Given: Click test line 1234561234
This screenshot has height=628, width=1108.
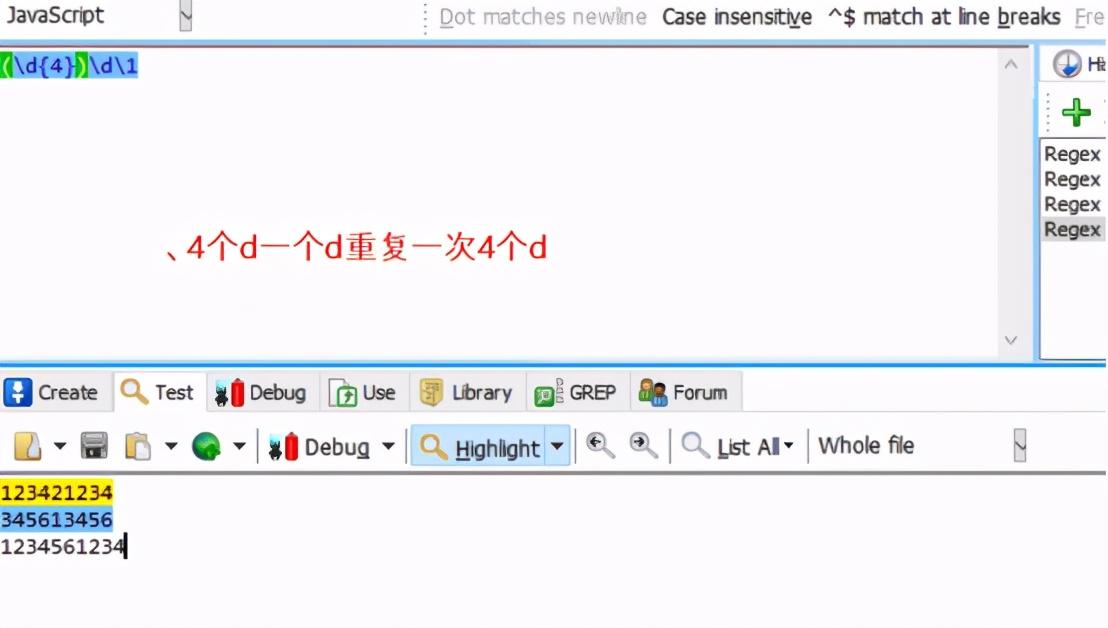Looking at the screenshot, I should click(62, 546).
